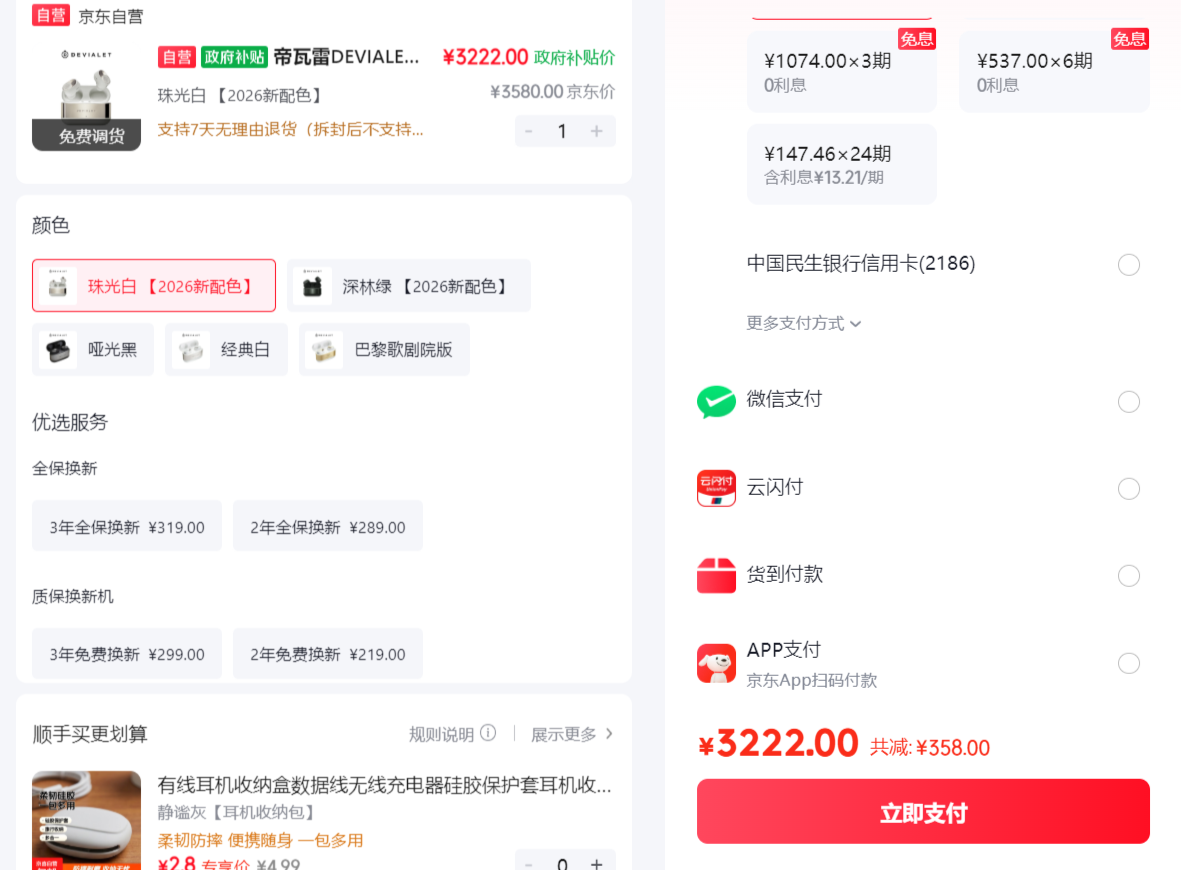Select 中国民生银行信用卡(2186) radio button
The height and width of the screenshot is (870, 1181).
pos(1128,264)
